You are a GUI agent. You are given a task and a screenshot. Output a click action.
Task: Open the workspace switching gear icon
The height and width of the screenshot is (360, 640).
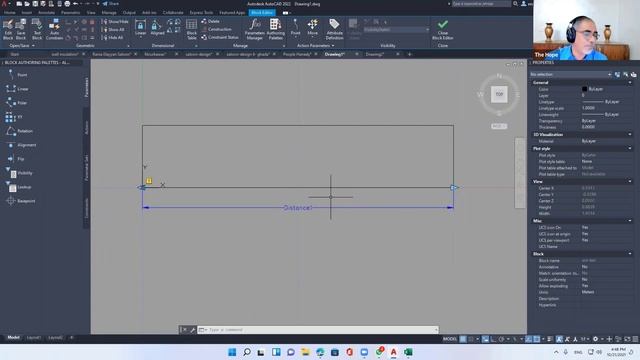pyautogui.click(x=596, y=339)
